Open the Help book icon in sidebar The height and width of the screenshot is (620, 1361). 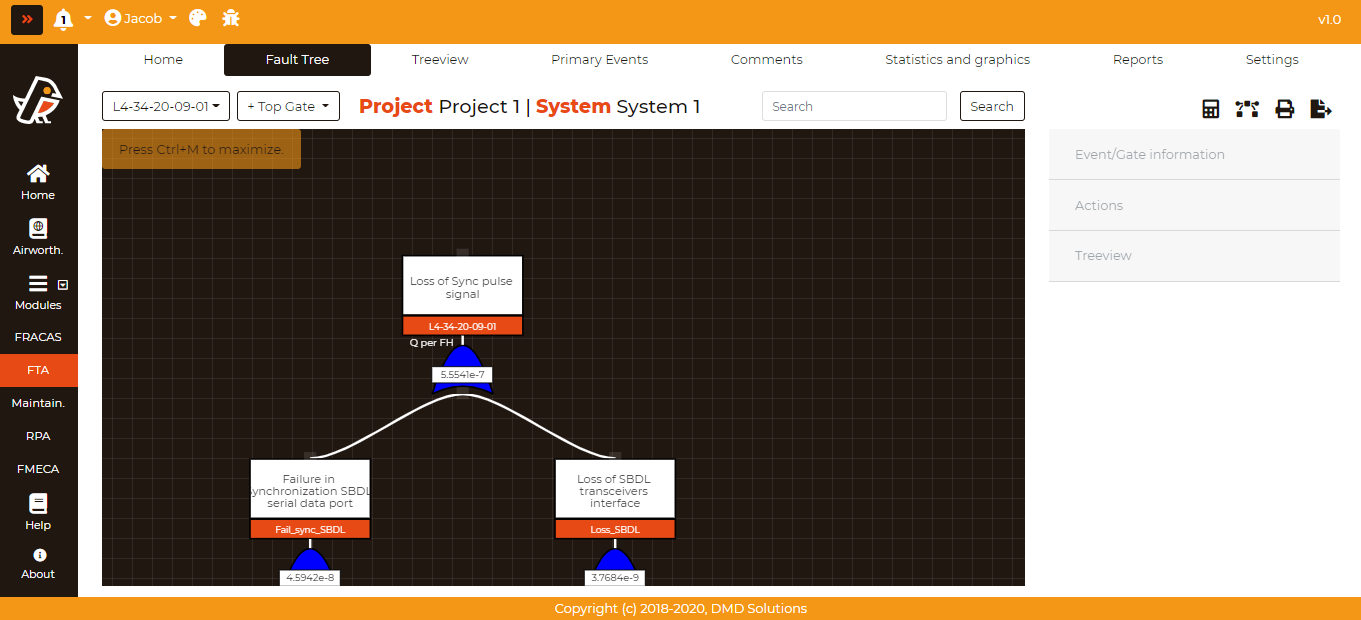[x=38, y=511]
